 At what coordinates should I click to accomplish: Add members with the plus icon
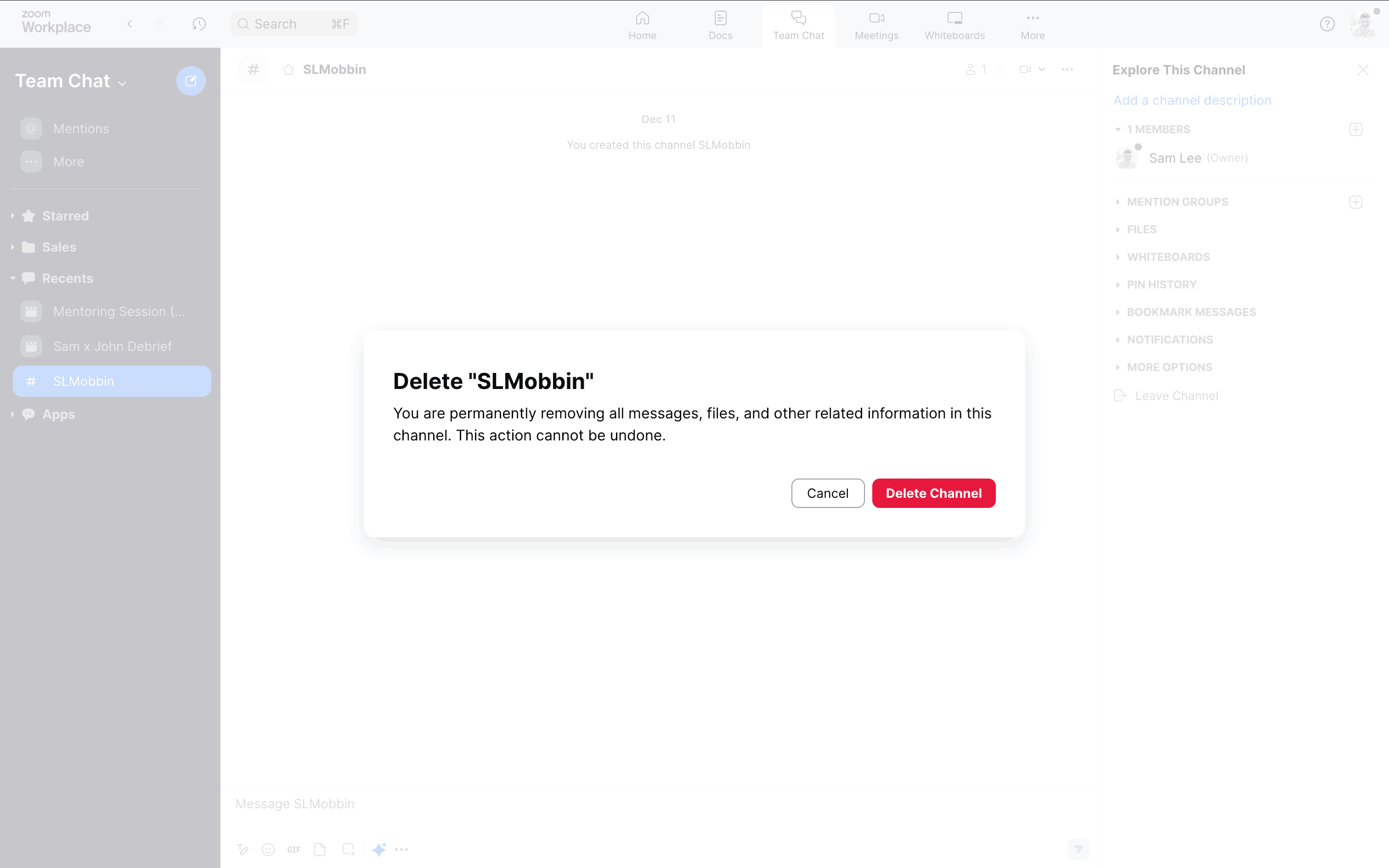(x=1356, y=129)
